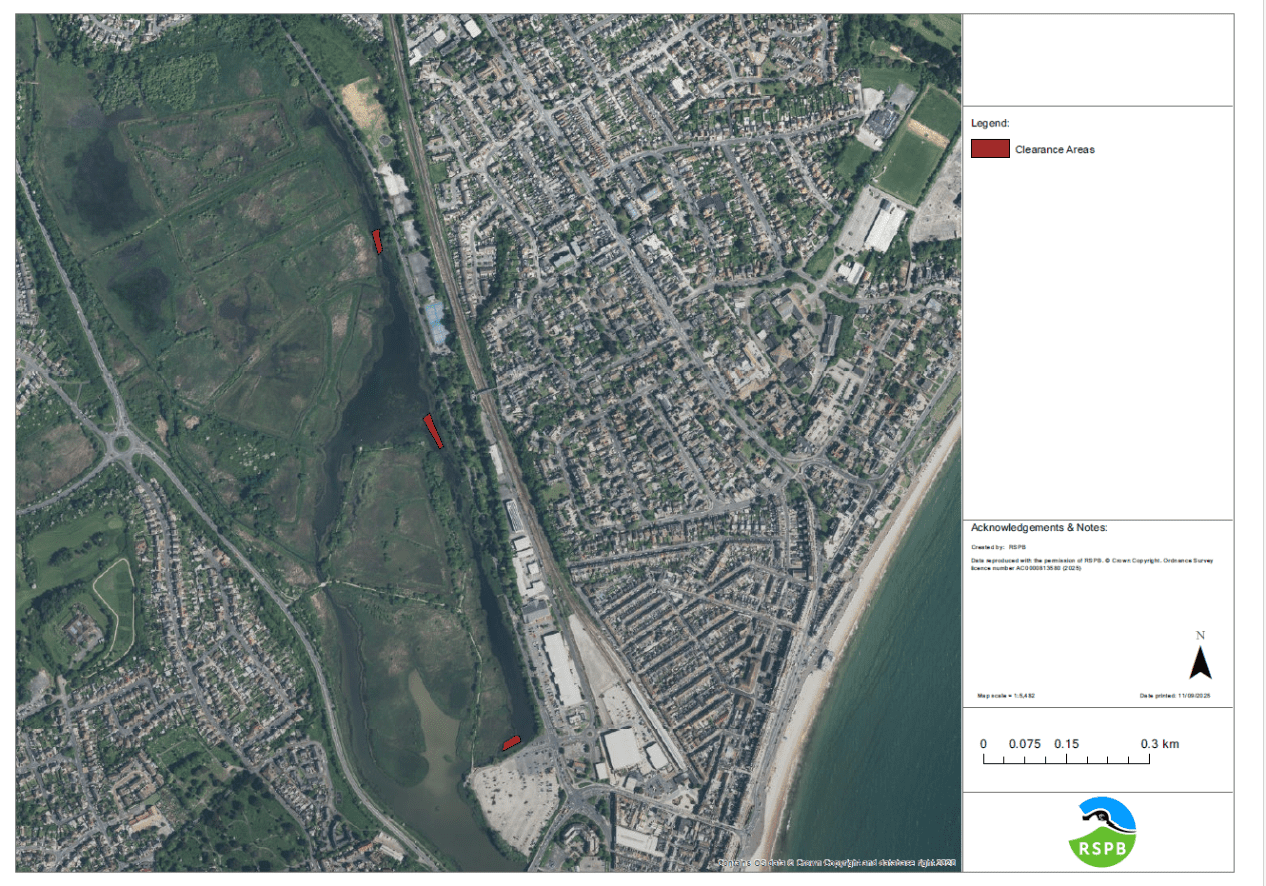Image resolution: width=1266 pixels, height=886 pixels.
Task: Click 'Acknowledgements & Notes:' heading
Action: tap(1039, 527)
